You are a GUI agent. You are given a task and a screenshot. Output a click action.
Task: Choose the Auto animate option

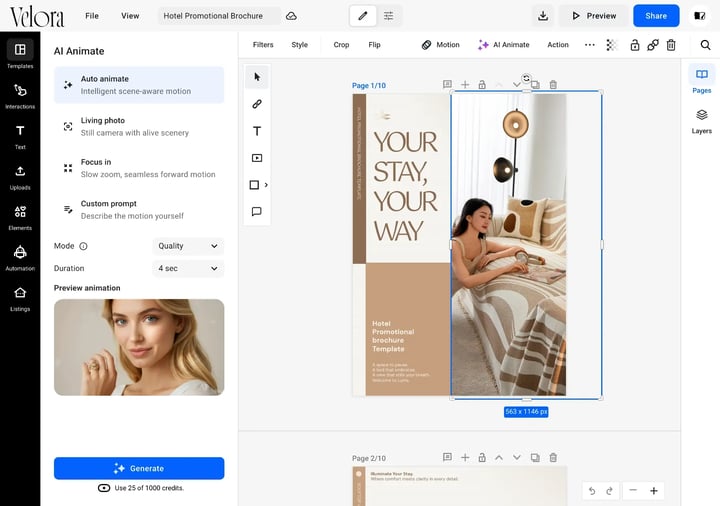point(139,85)
